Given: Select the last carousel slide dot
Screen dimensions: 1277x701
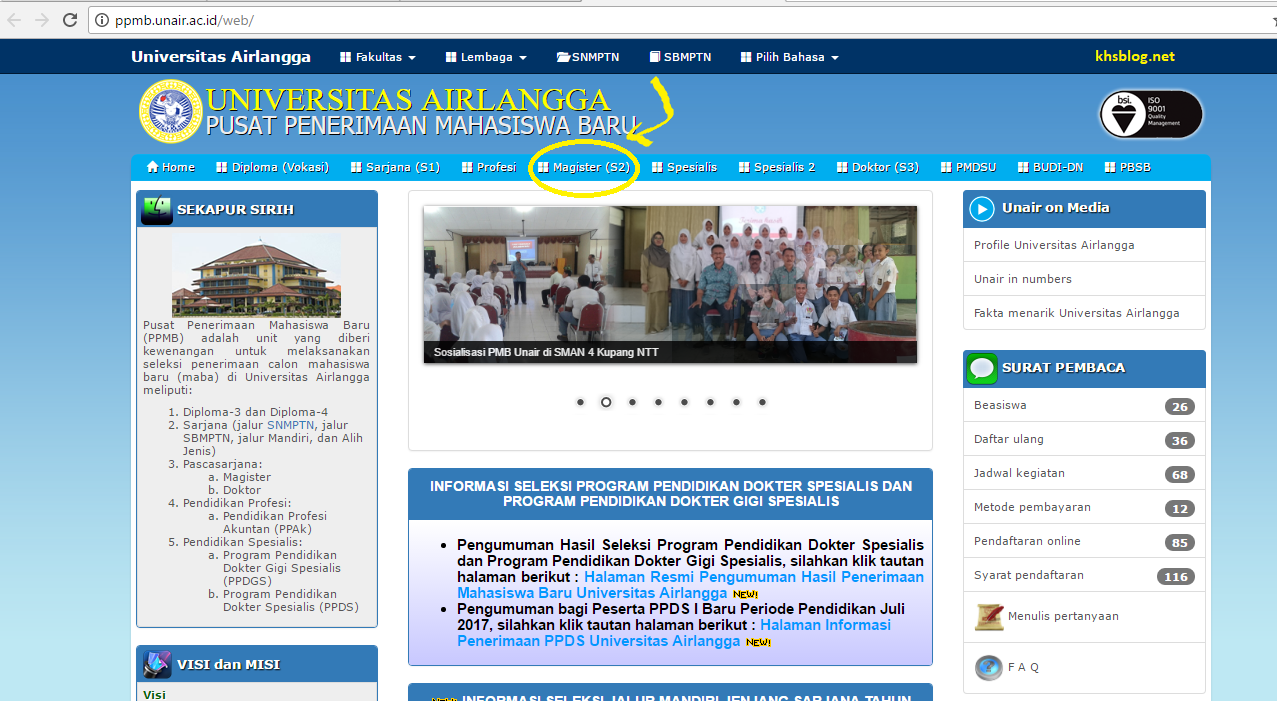Looking at the screenshot, I should (x=762, y=402).
